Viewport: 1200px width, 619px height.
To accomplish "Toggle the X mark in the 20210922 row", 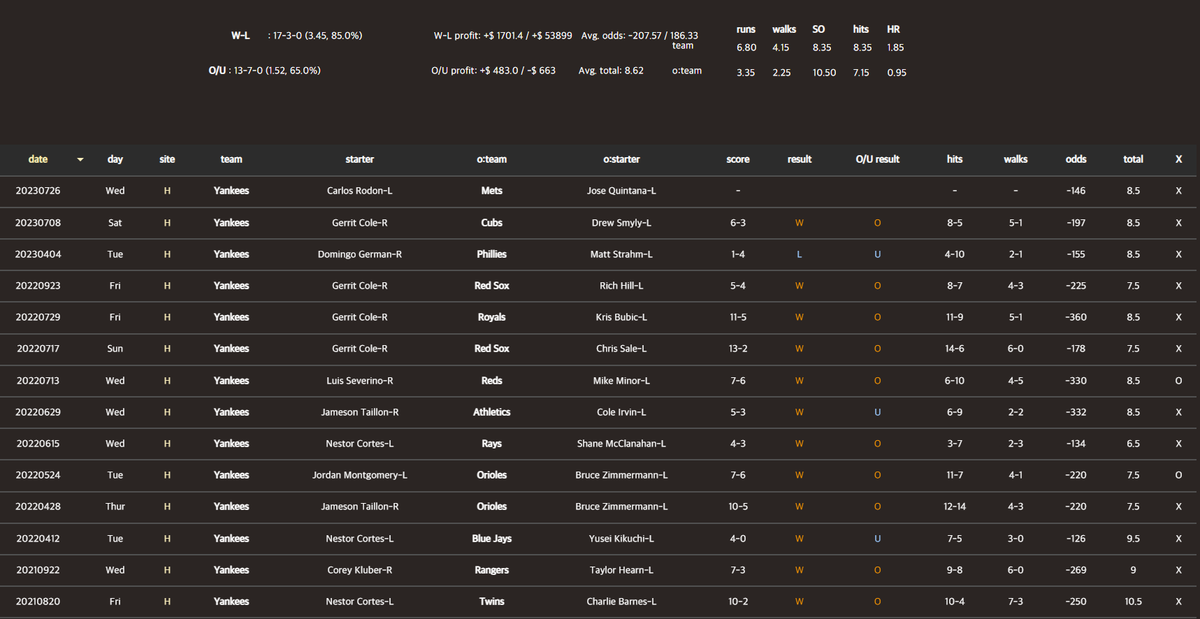I will coord(1179,570).
